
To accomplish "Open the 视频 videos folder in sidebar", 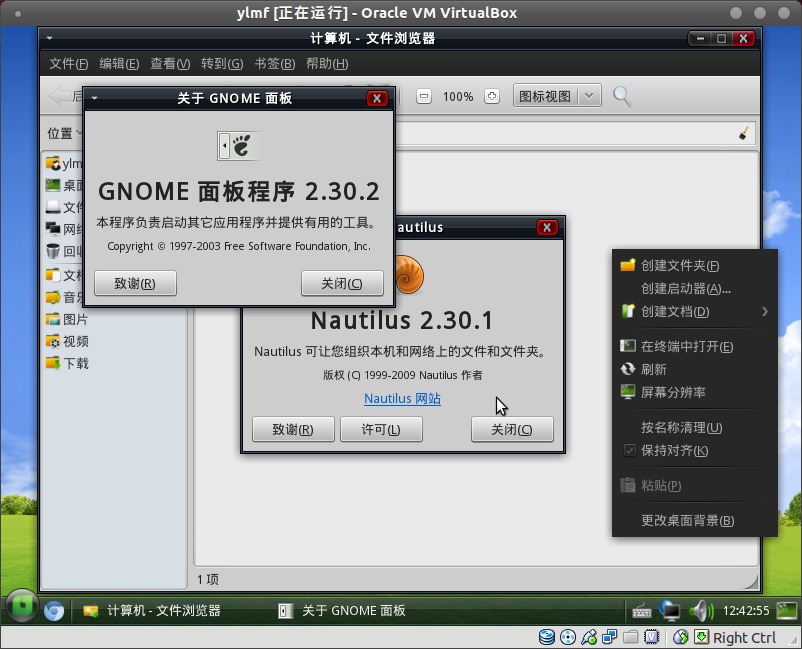I will coord(67,341).
